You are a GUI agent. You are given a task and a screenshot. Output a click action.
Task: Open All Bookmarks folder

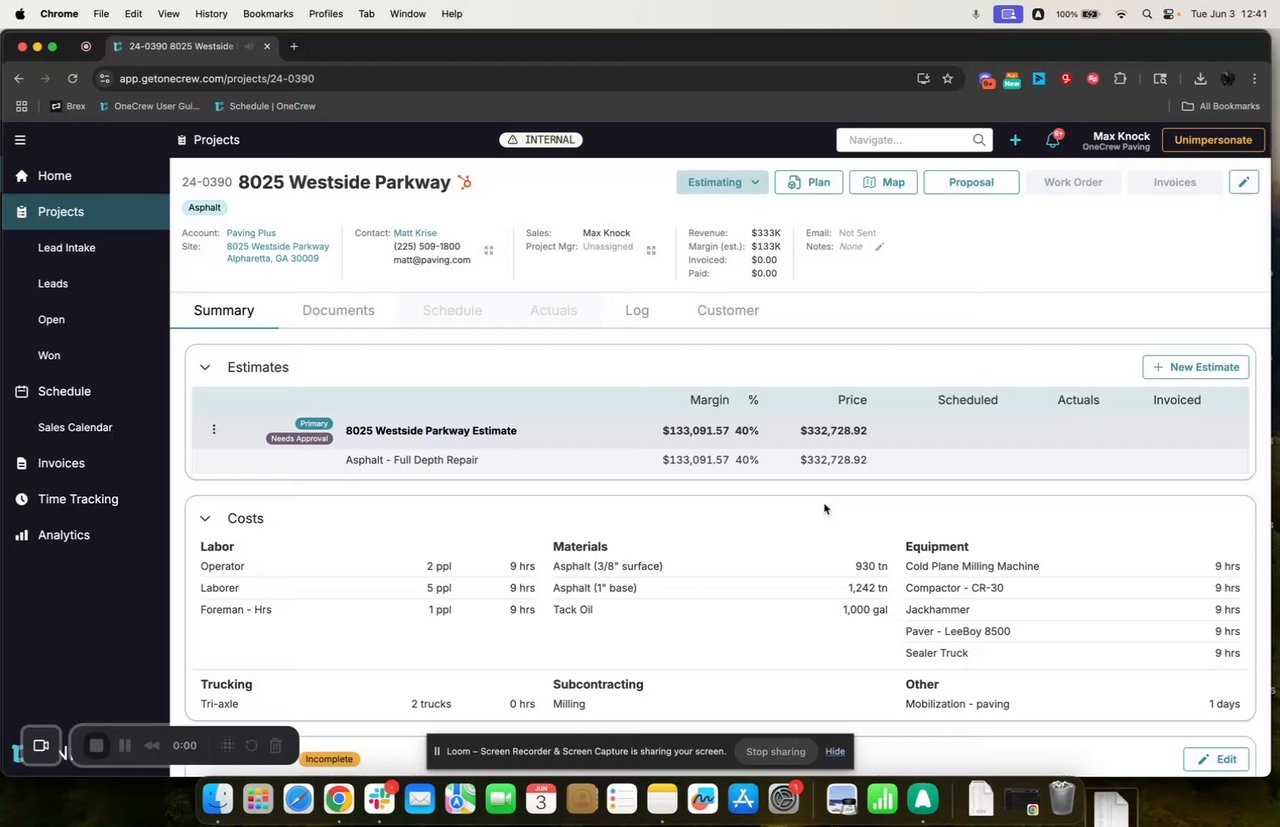pos(1220,106)
